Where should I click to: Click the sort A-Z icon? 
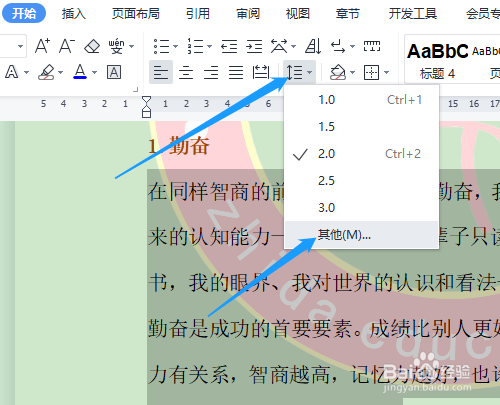pyautogui.click(x=313, y=46)
